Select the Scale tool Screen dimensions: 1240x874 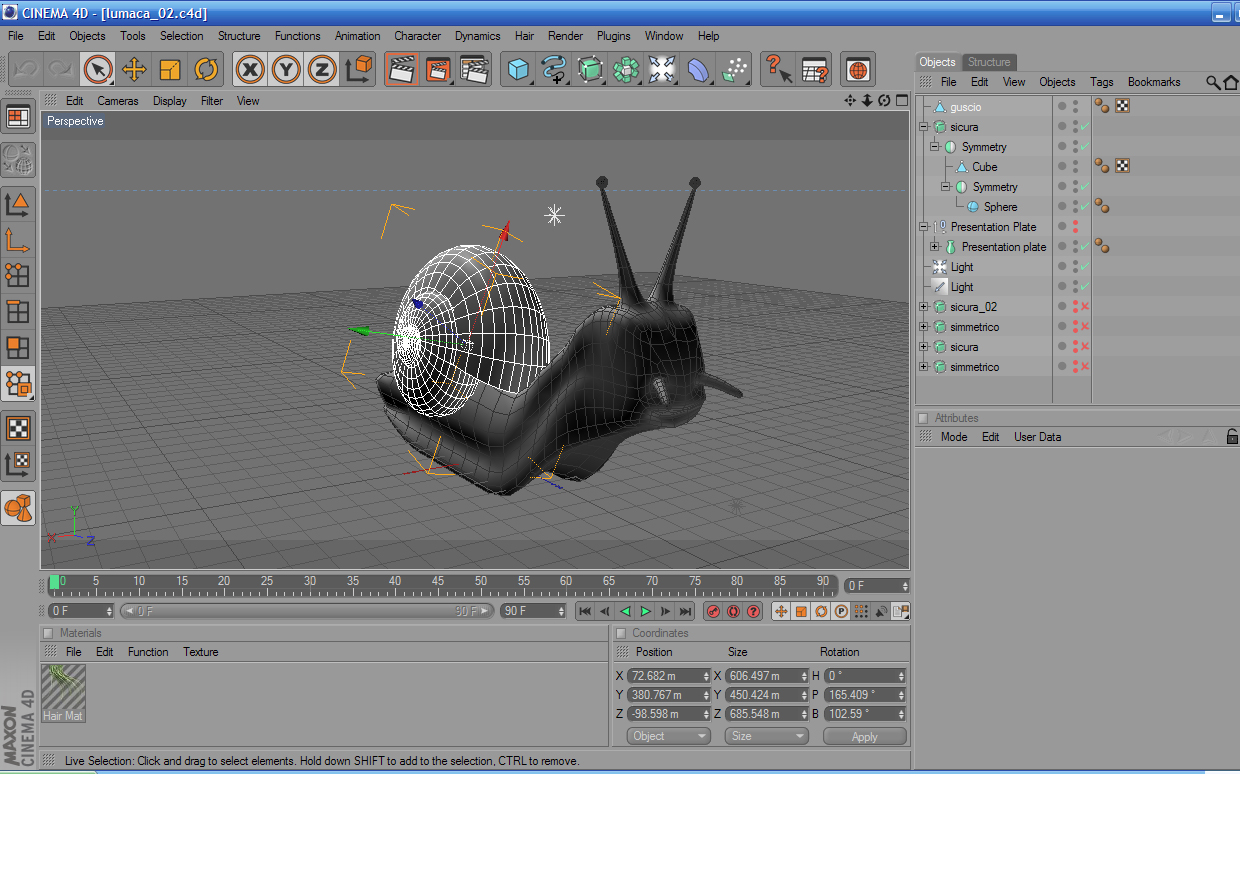[x=170, y=69]
